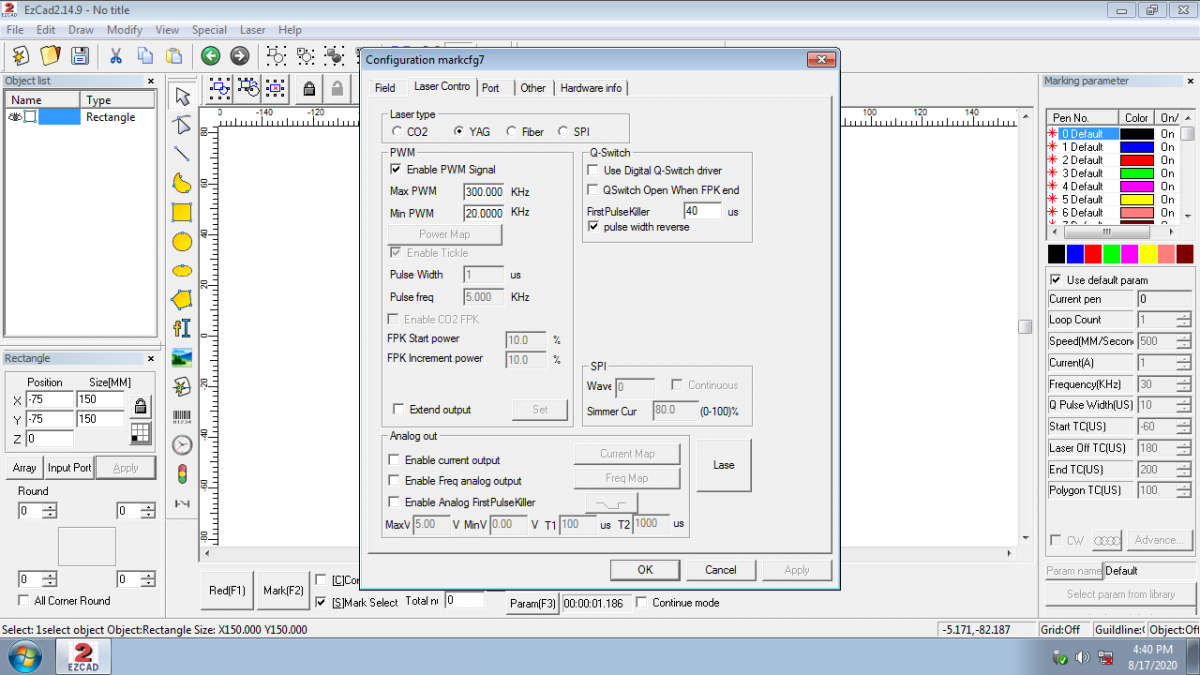Select the Fiber laser type radio button
Screen dimensions: 1200x675
[512, 132]
